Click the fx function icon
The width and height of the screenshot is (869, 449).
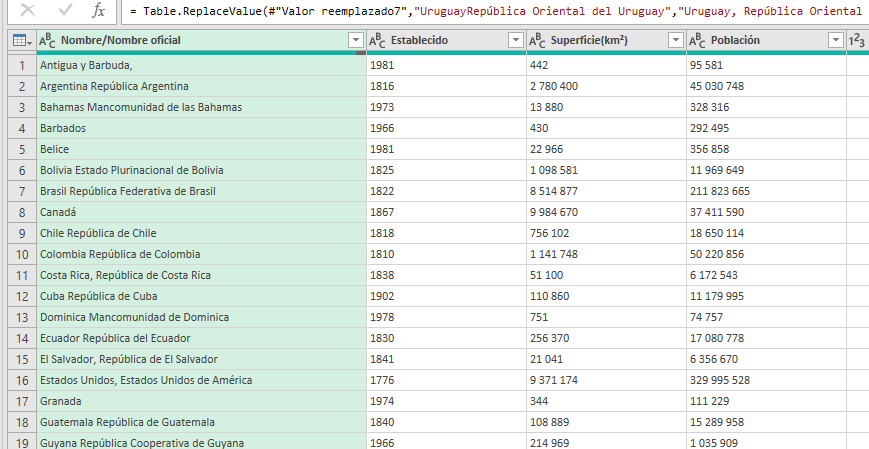98,11
